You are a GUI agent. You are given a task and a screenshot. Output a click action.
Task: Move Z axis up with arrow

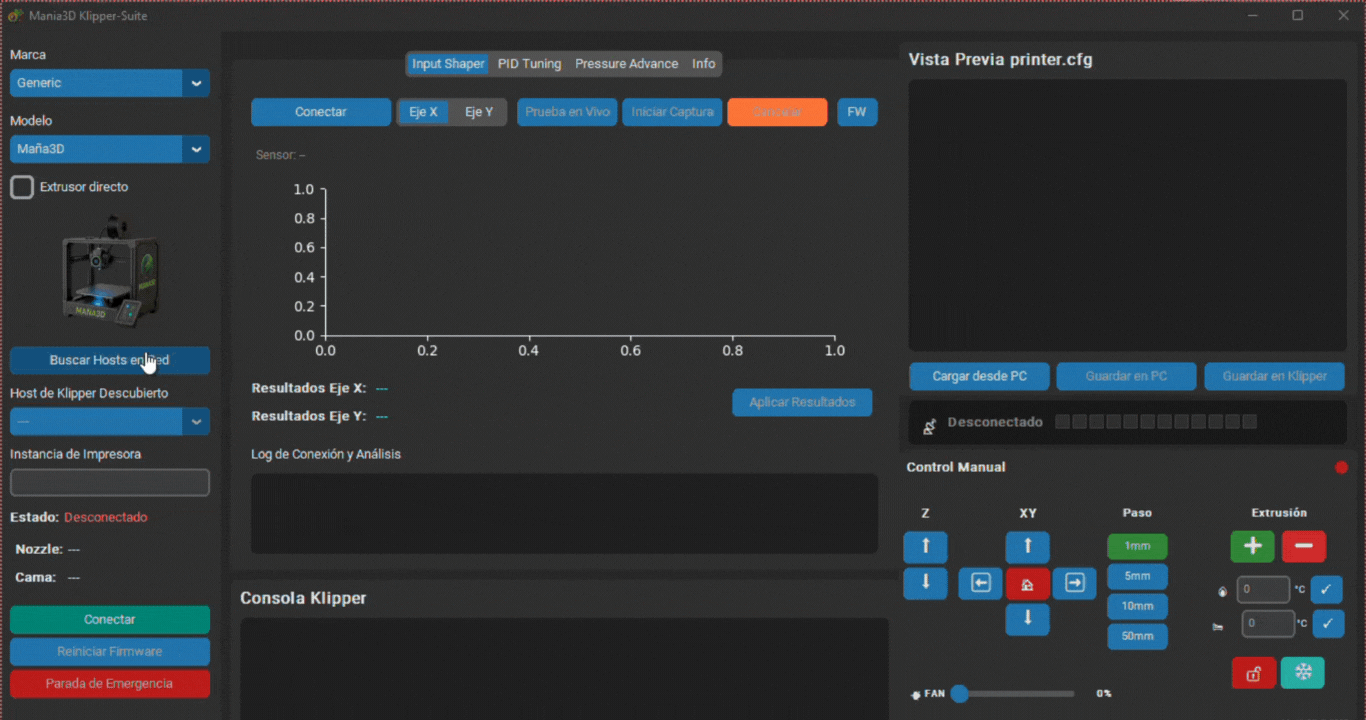tap(925, 547)
